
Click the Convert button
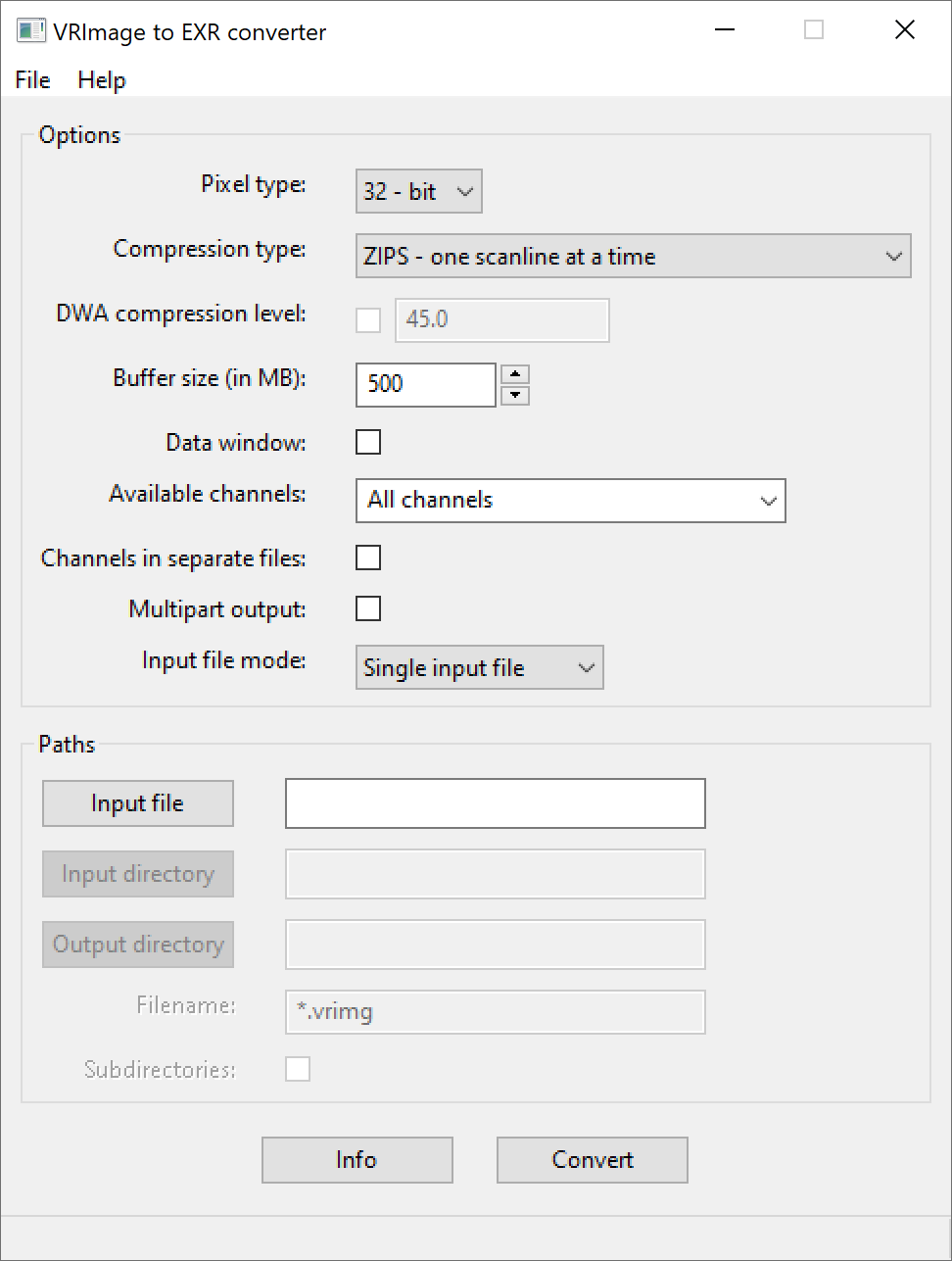pos(592,1160)
